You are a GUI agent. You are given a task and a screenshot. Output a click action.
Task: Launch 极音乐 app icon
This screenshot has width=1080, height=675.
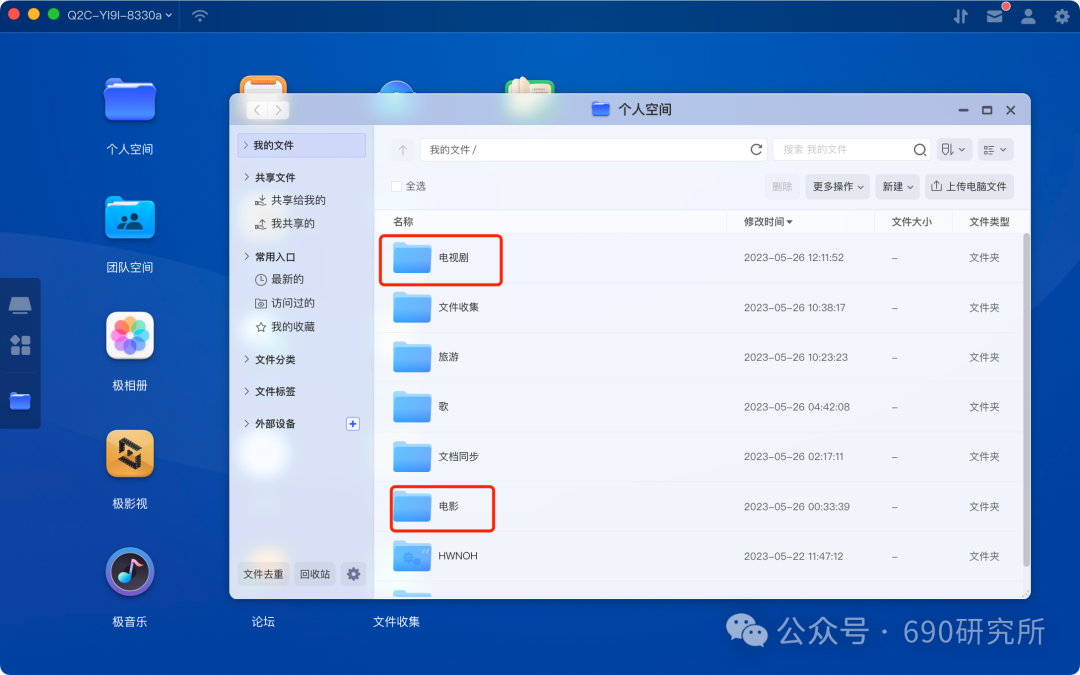[x=129, y=572]
